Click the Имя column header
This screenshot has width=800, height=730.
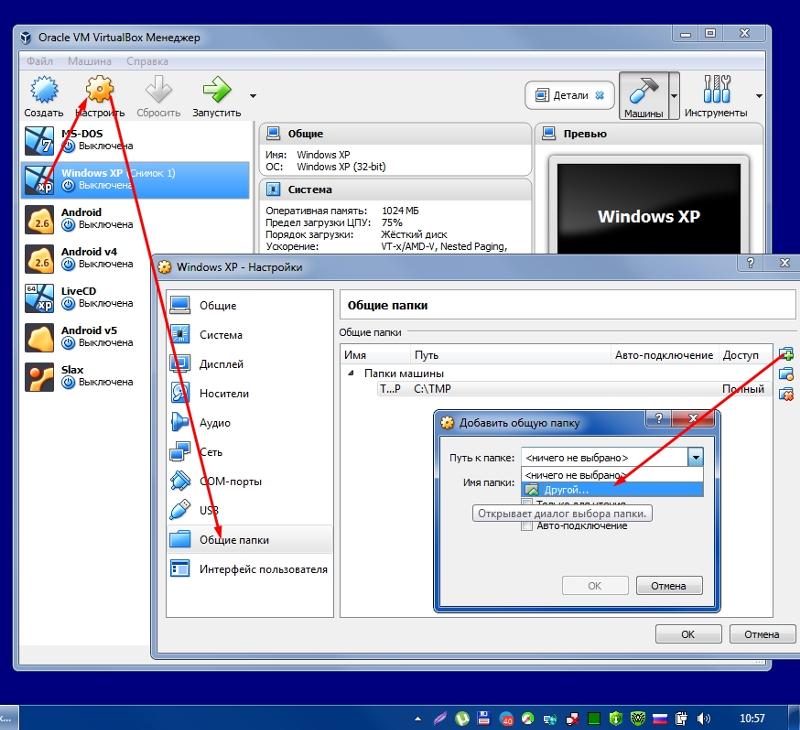coord(377,355)
